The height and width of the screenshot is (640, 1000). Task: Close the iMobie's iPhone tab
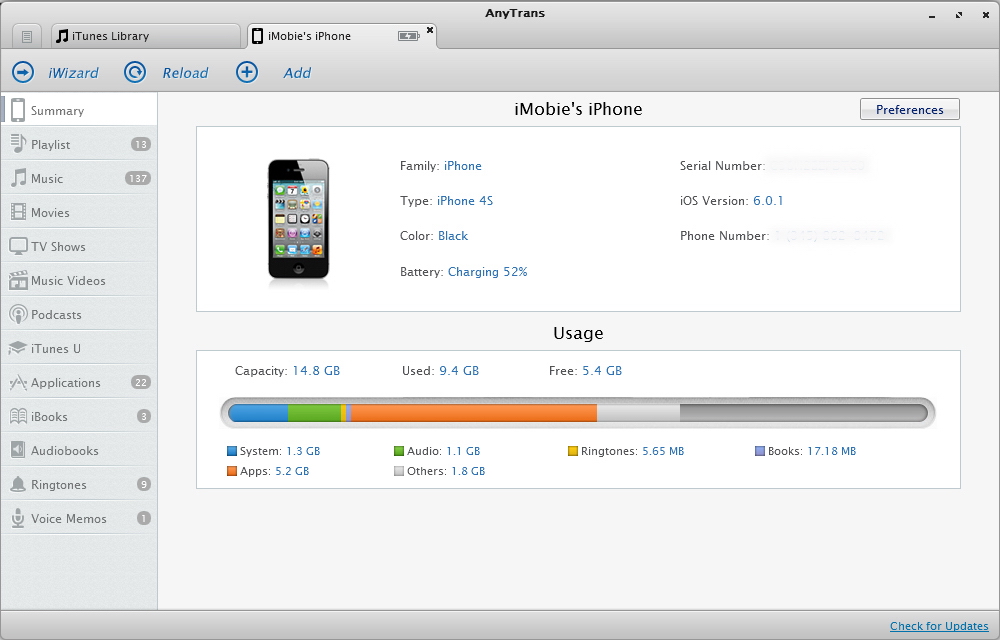[x=430, y=30]
